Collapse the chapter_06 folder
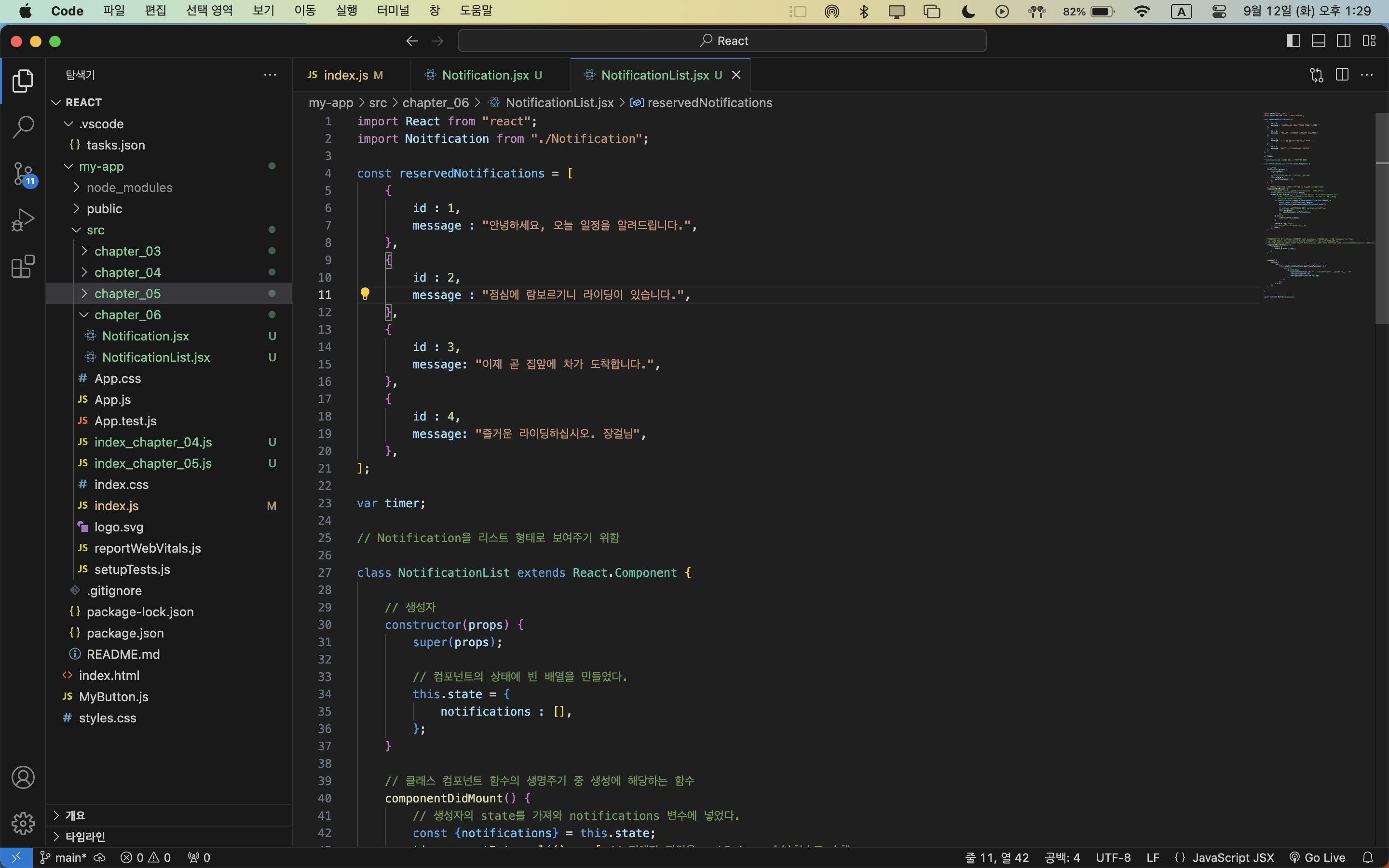1389x868 pixels. 127,314
